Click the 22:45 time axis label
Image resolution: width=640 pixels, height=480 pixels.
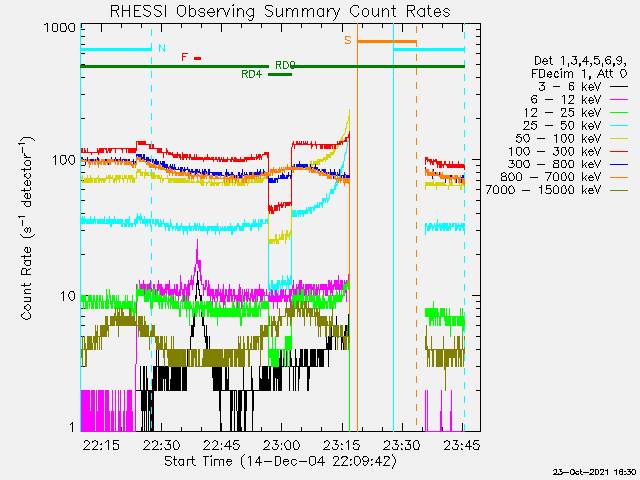222,445
